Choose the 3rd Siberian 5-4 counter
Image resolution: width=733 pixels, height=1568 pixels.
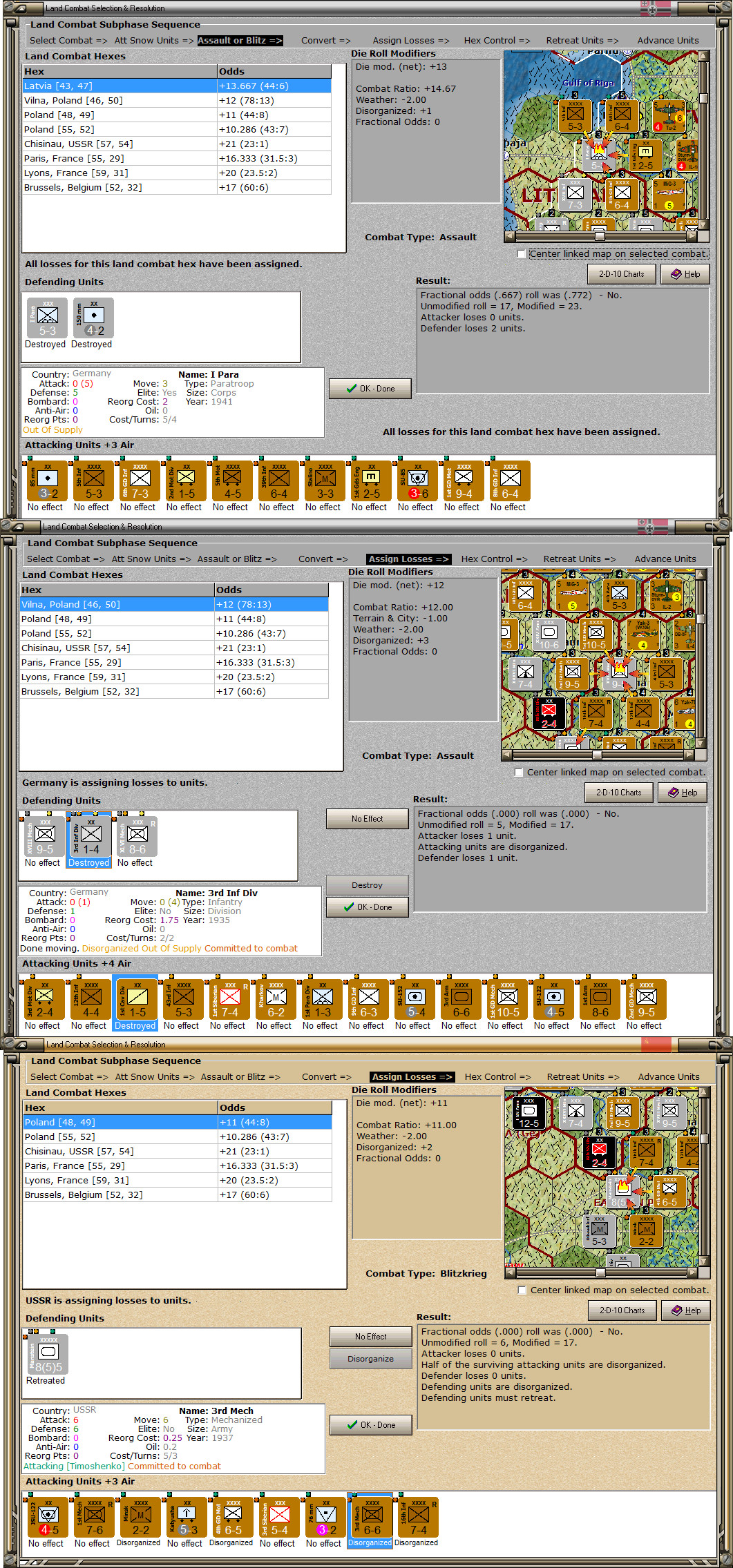tap(279, 1518)
